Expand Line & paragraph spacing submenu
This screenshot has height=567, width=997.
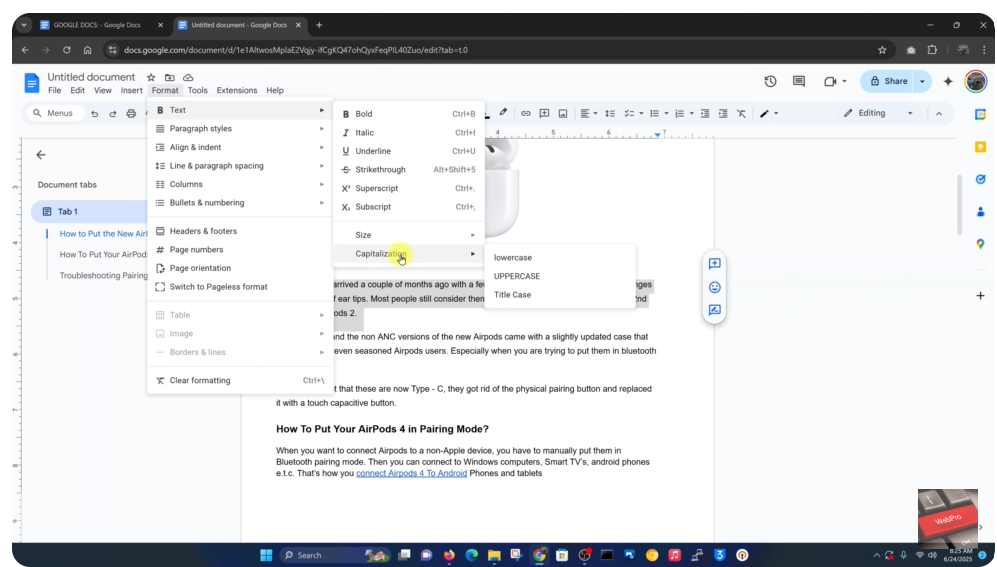click(240, 165)
